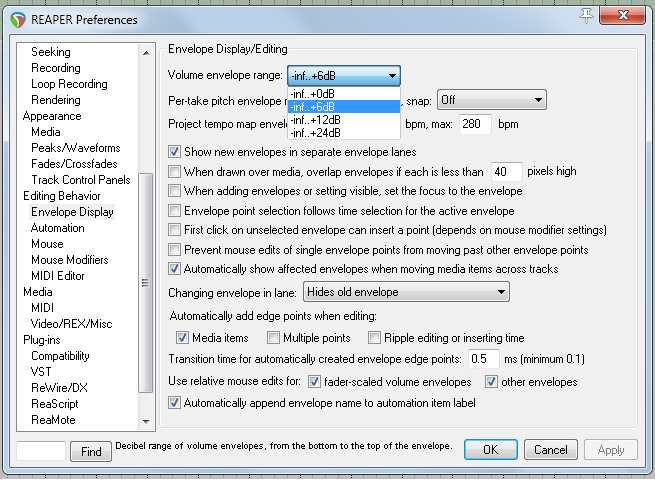
Task: Click the pin window icon
Action: (586, 16)
